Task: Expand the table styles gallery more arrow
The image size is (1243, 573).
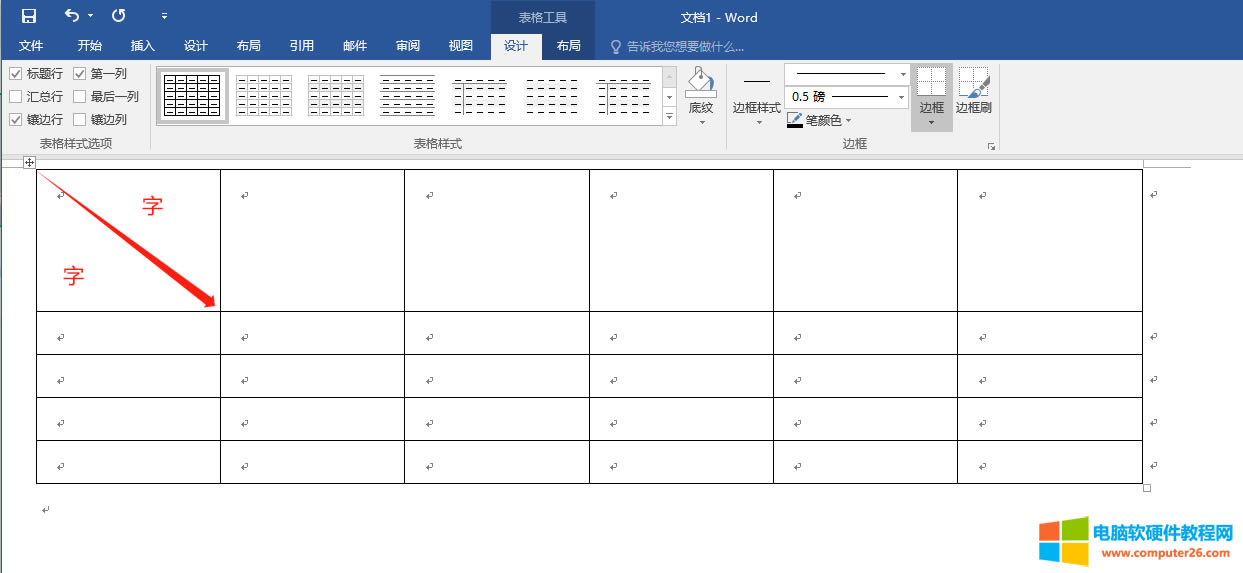Action: tap(670, 118)
